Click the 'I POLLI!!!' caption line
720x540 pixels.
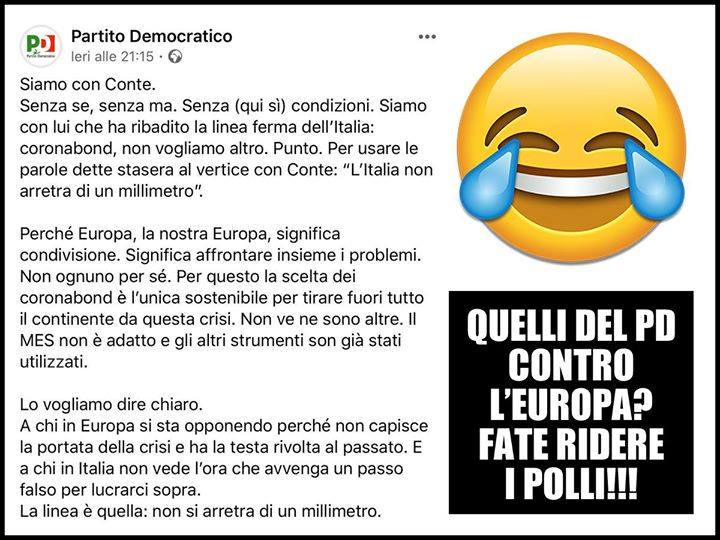click(572, 483)
